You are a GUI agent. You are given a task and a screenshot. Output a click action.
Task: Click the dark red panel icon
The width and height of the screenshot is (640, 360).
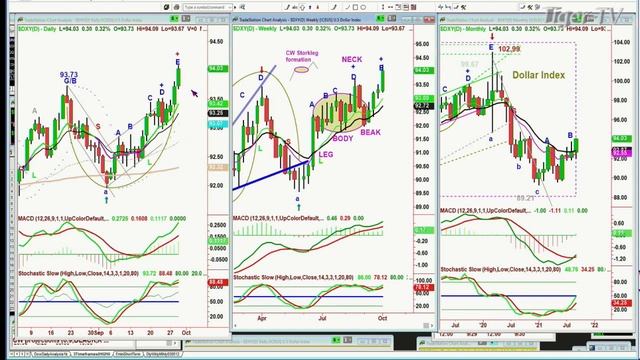click(413, 7)
